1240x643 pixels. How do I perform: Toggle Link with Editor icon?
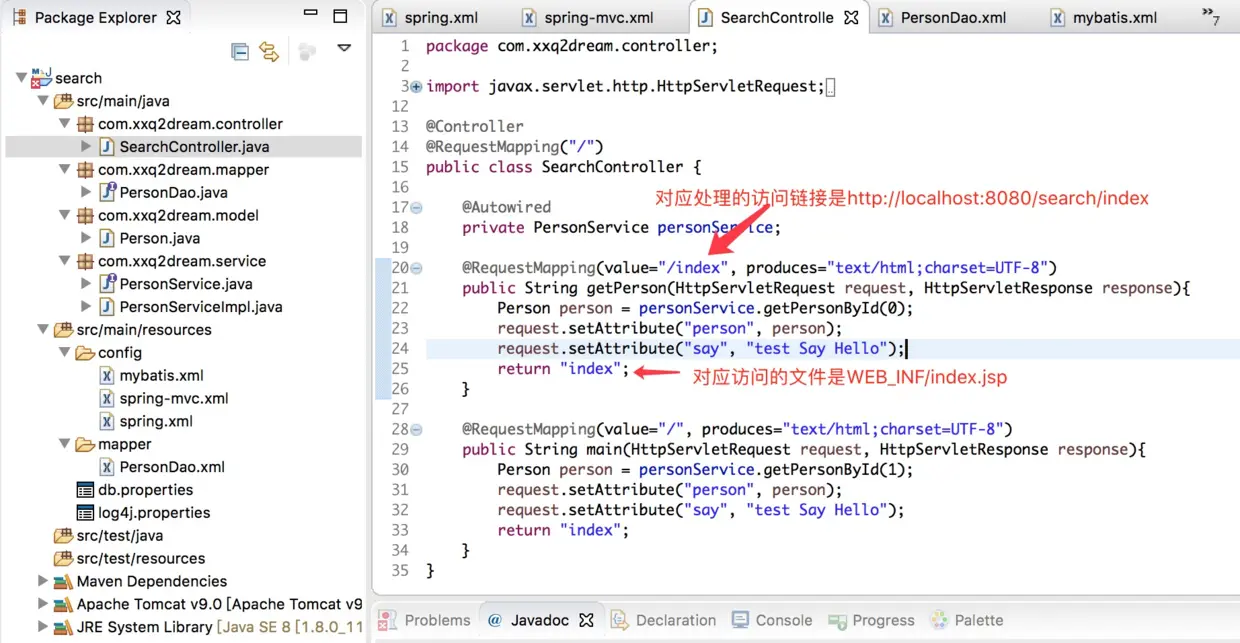tap(269, 52)
